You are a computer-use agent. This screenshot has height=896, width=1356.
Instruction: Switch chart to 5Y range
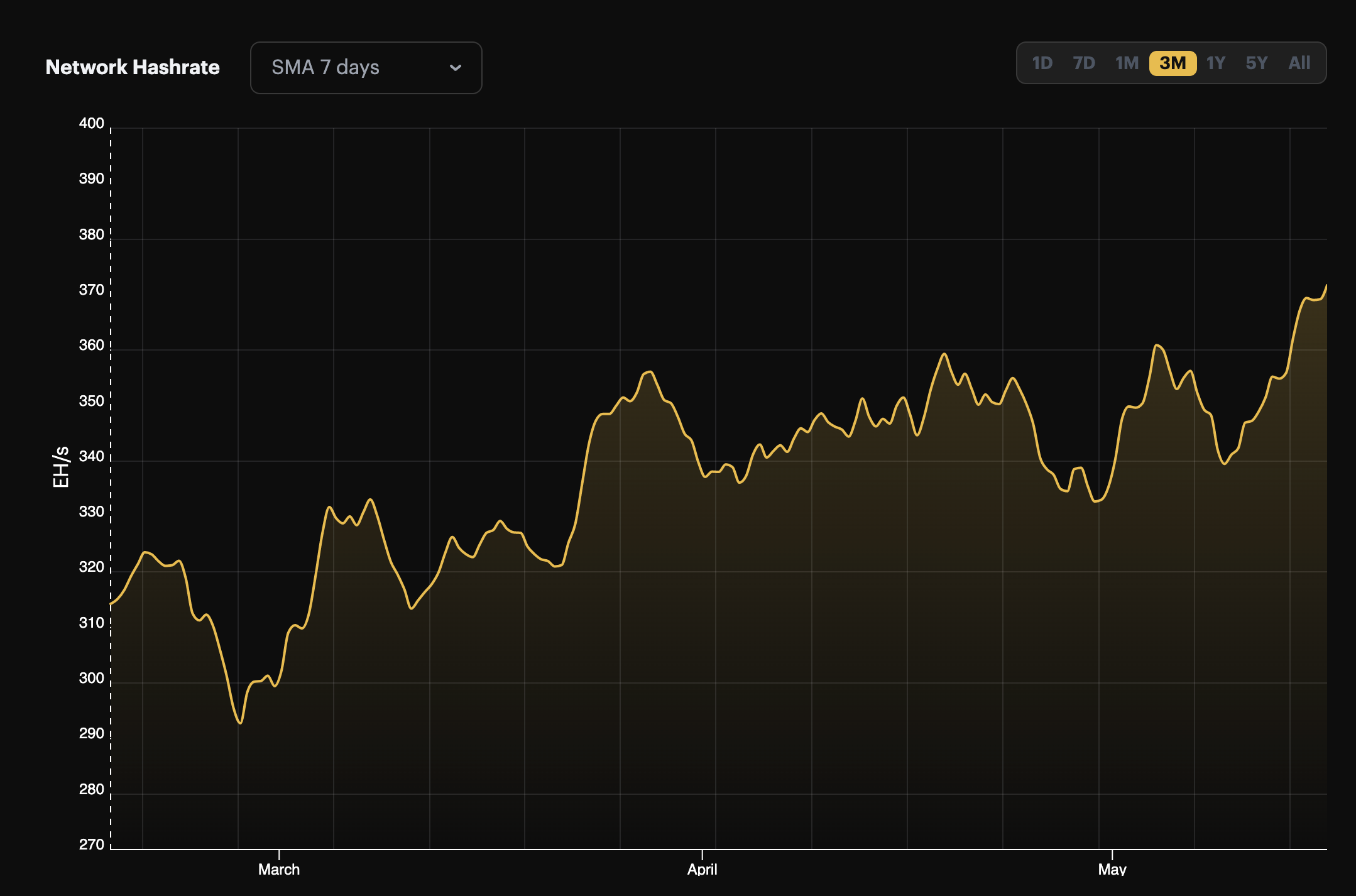pyautogui.click(x=1257, y=63)
